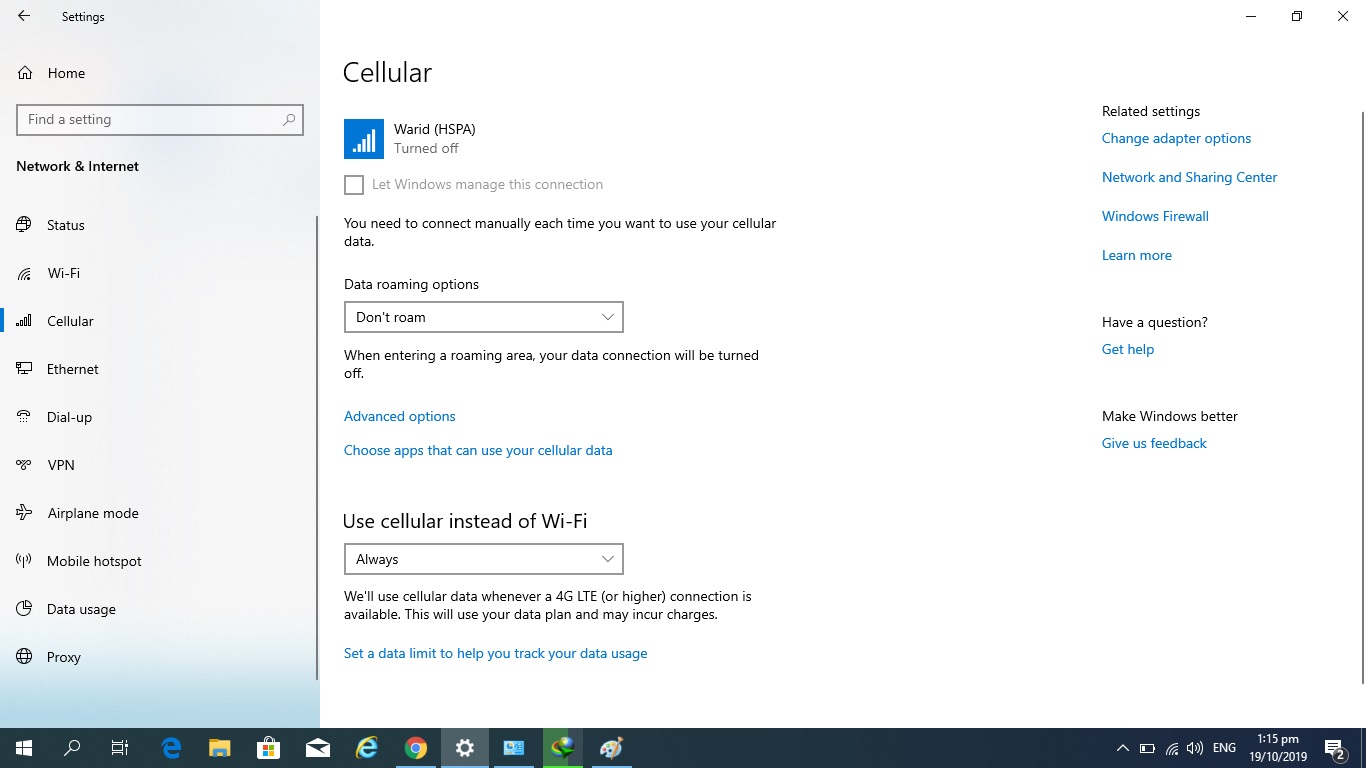Image resolution: width=1366 pixels, height=768 pixels.
Task: Open the Advanced options link
Action: [399, 416]
